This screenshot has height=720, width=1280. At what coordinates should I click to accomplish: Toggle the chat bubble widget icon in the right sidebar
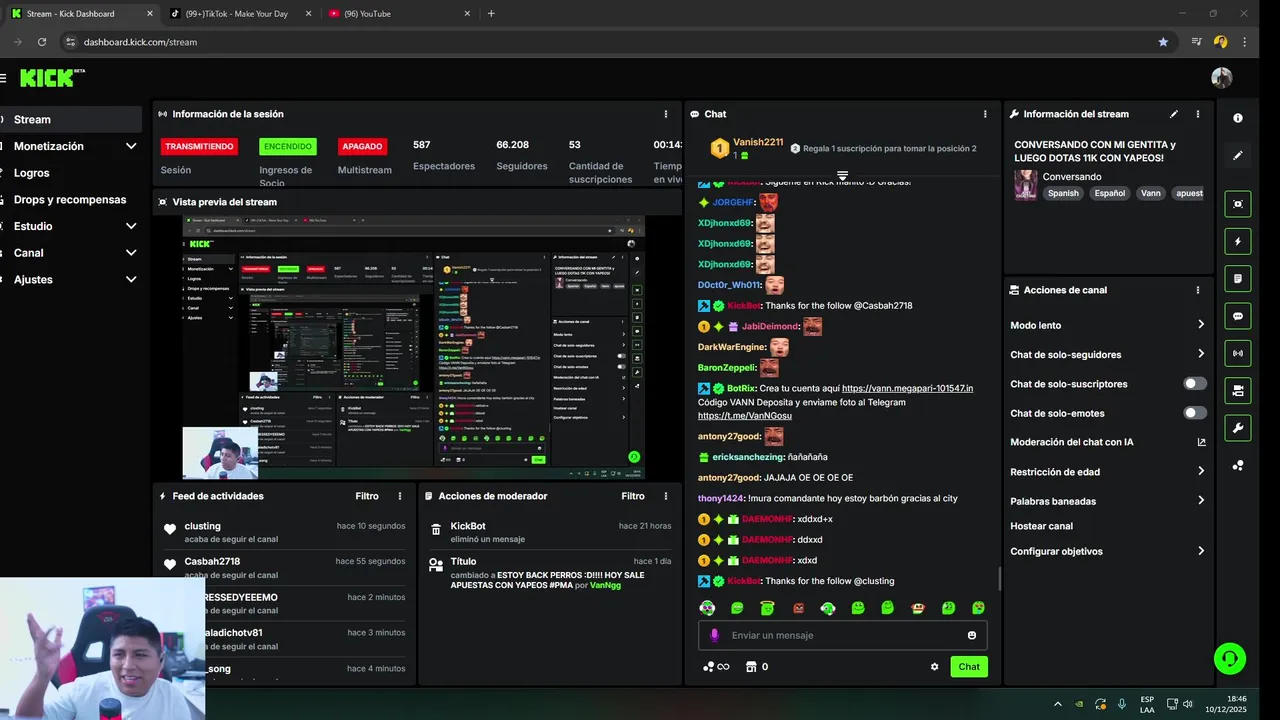coord(1238,316)
